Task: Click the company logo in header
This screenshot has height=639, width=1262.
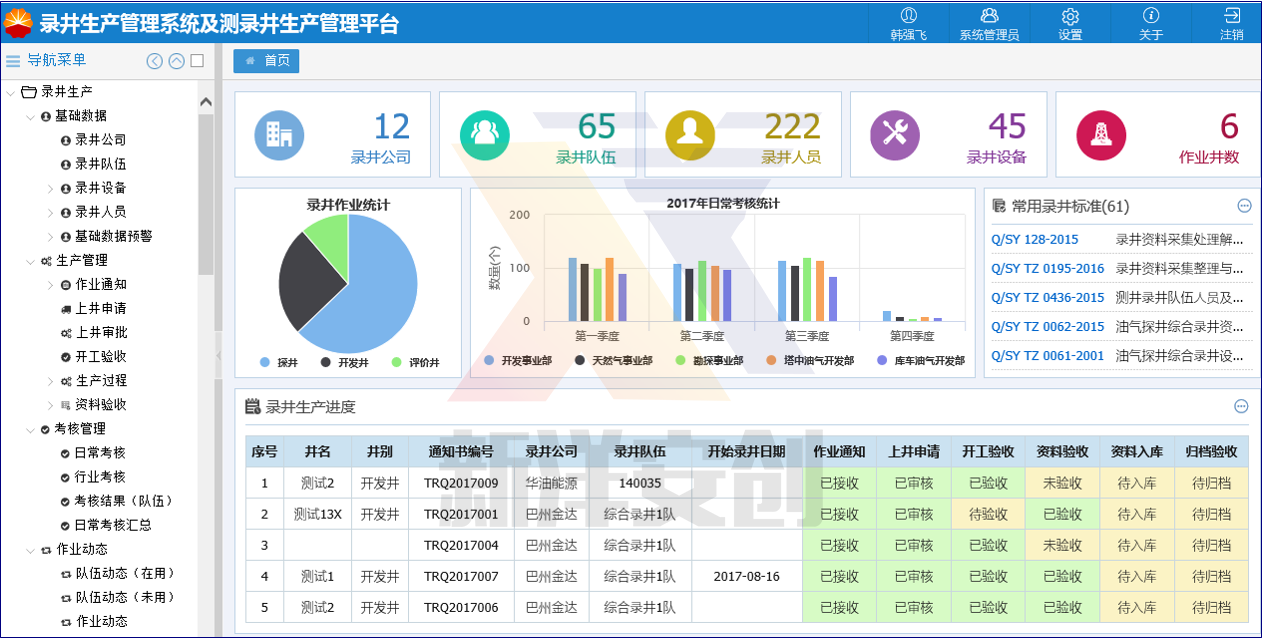Action: click(18, 21)
